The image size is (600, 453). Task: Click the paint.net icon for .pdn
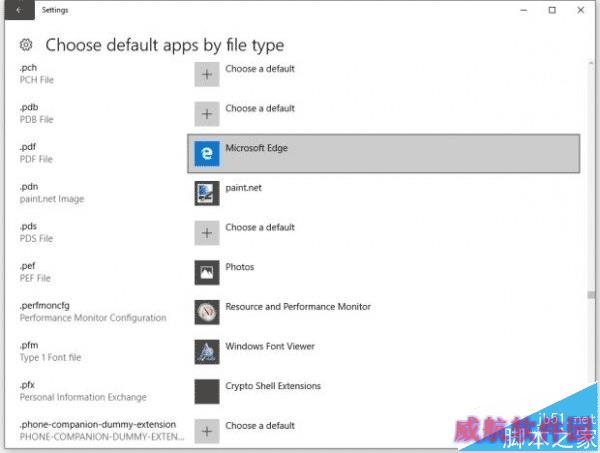207,193
